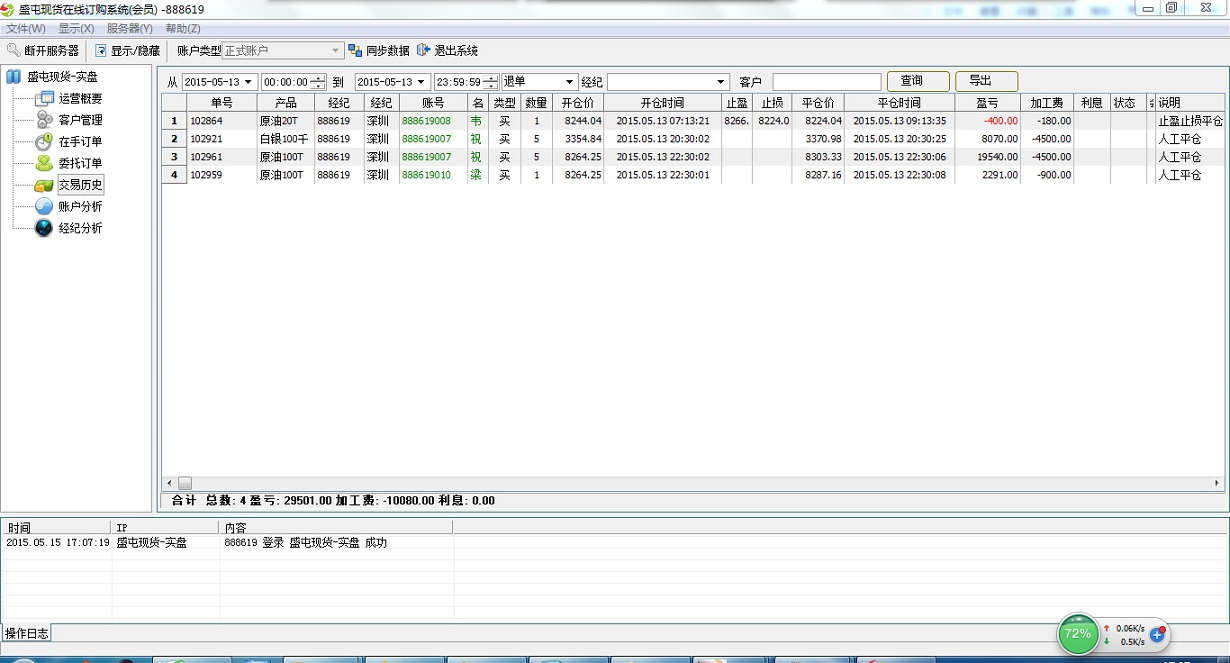The image size is (1230, 663).
Task: Open the 从 start date dropdown
Action: coord(249,82)
